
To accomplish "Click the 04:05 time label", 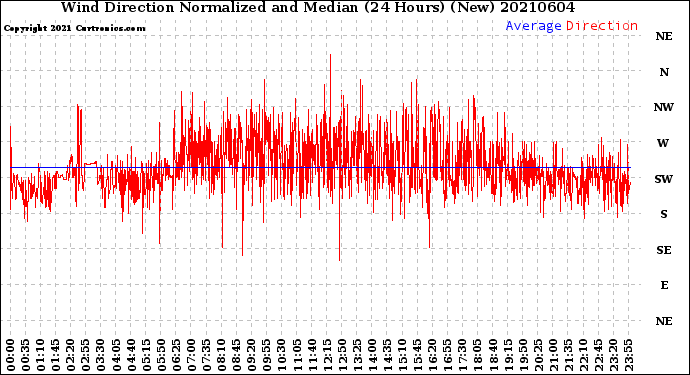I will pyautogui.click(x=116, y=355).
